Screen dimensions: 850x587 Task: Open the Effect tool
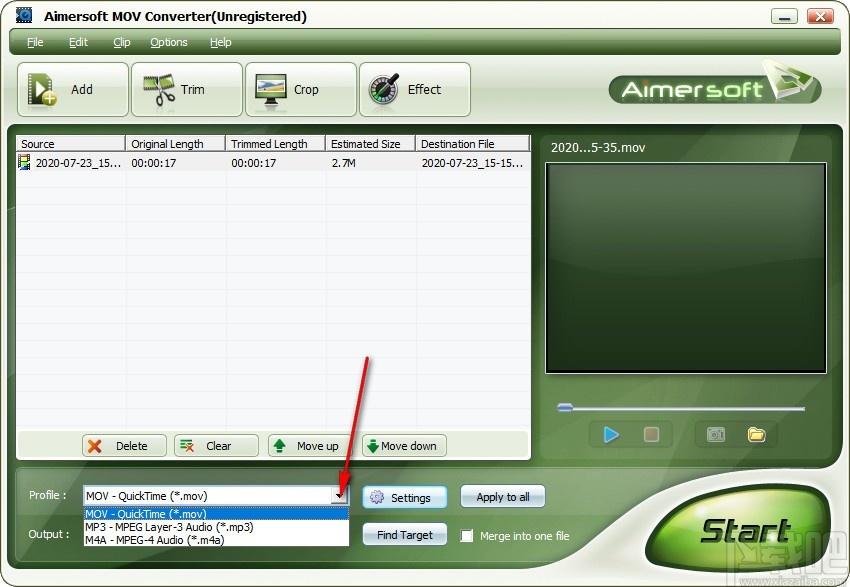[x=415, y=89]
